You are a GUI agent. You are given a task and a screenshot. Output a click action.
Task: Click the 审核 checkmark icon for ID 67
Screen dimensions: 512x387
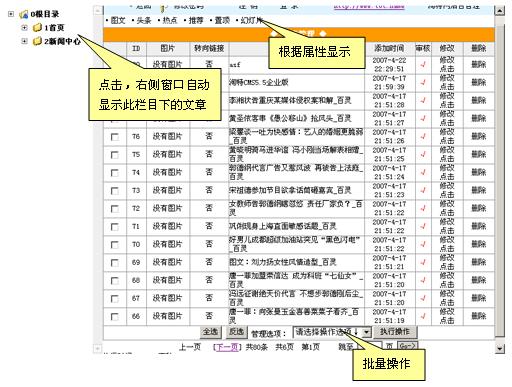[423, 298]
